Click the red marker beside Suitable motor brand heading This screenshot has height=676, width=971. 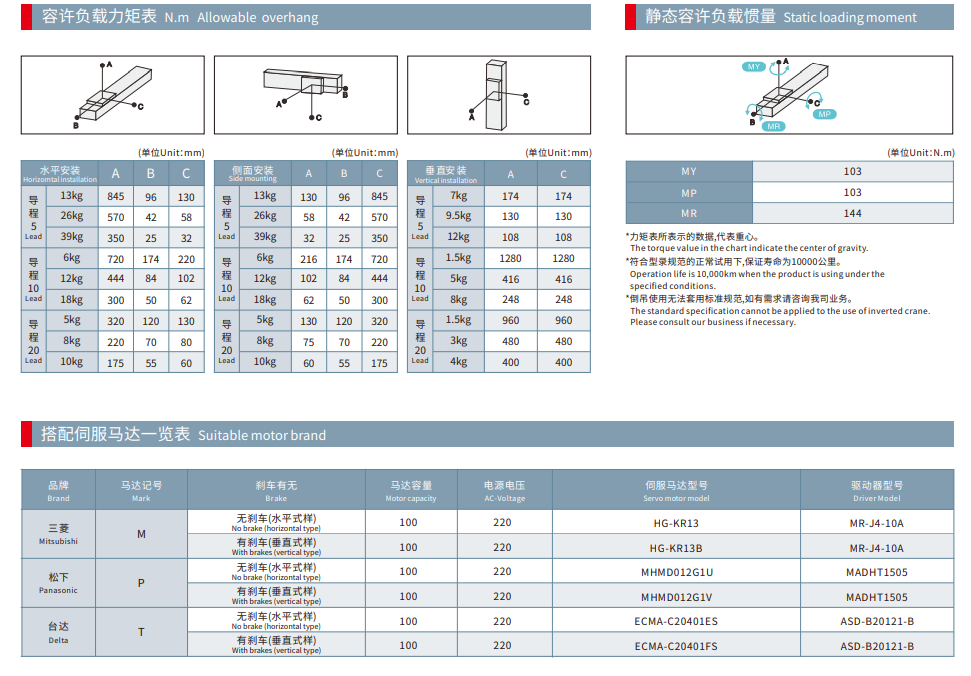tap(25, 434)
